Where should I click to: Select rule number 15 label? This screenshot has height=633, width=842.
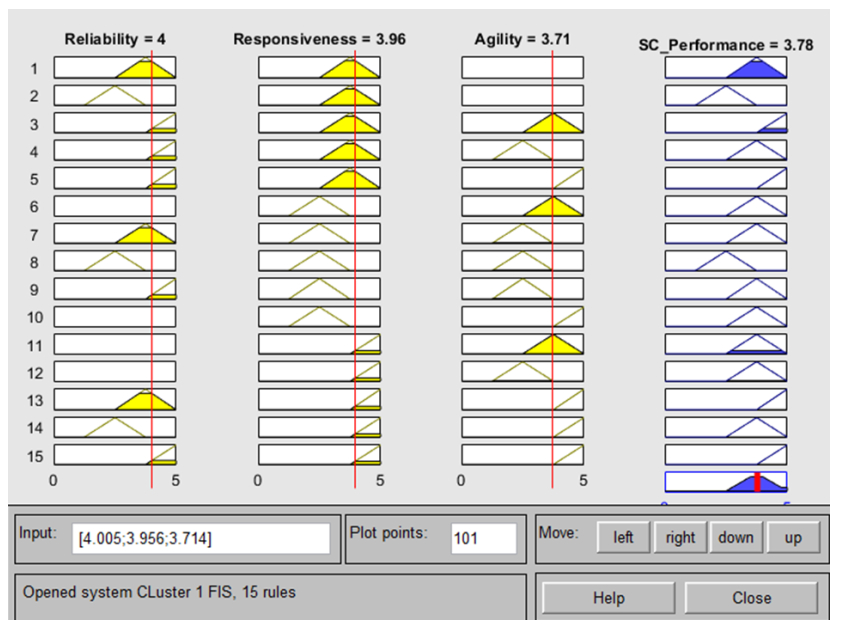(x=34, y=455)
